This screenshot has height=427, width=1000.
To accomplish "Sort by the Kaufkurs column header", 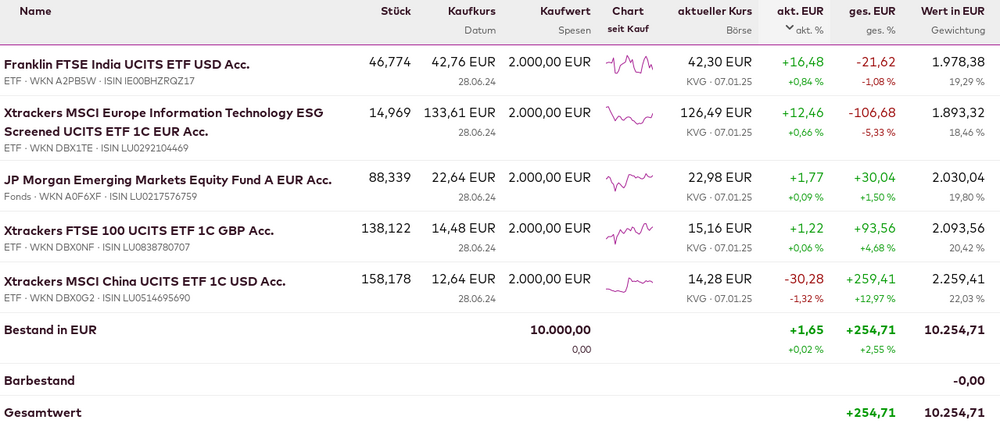I will pos(469,11).
